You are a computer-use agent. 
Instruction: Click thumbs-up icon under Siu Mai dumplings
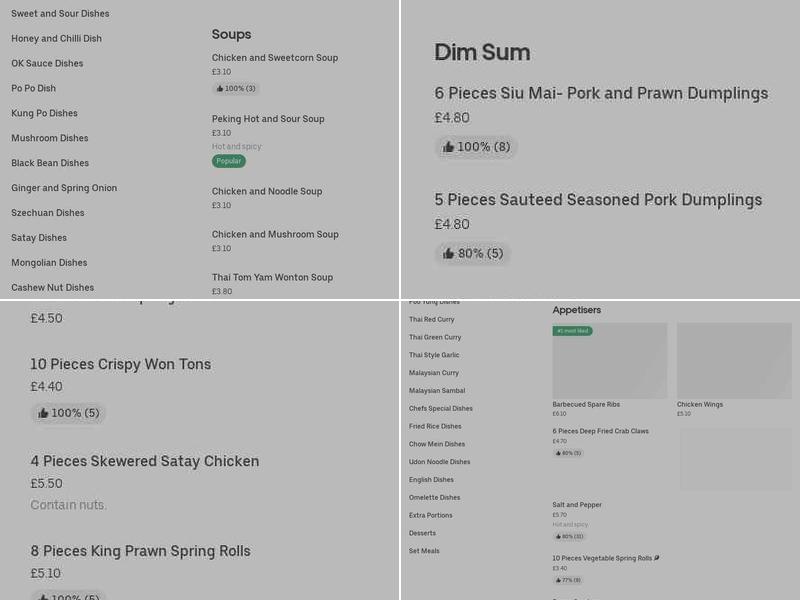point(448,147)
